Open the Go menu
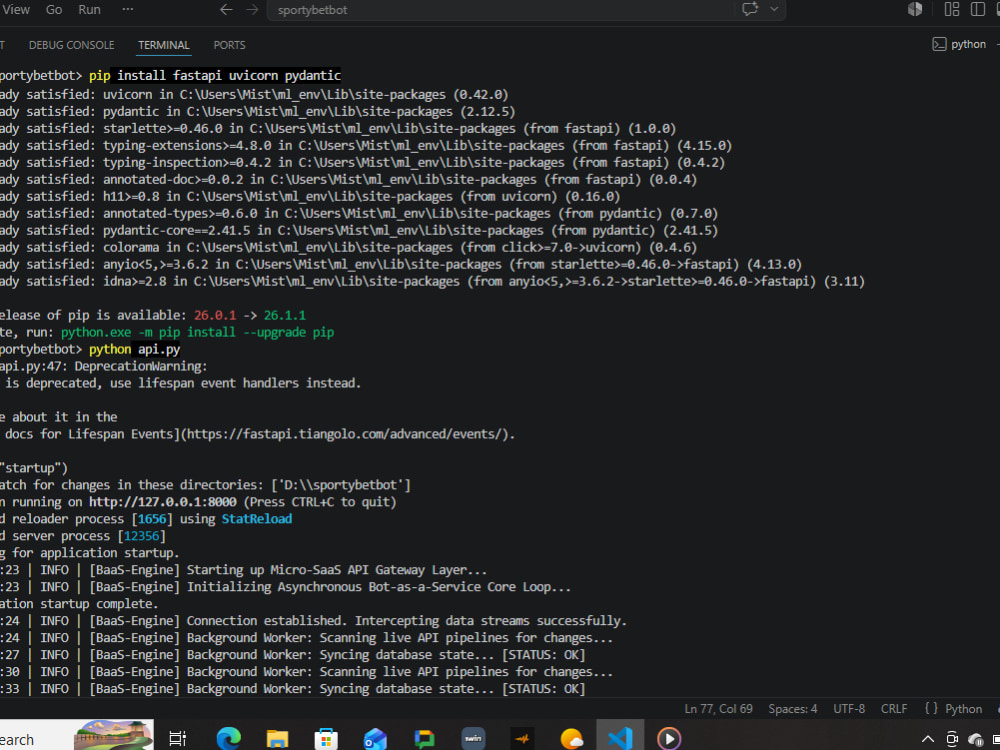The height and width of the screenshot is (750, 1000). click(x=54, y=10)
